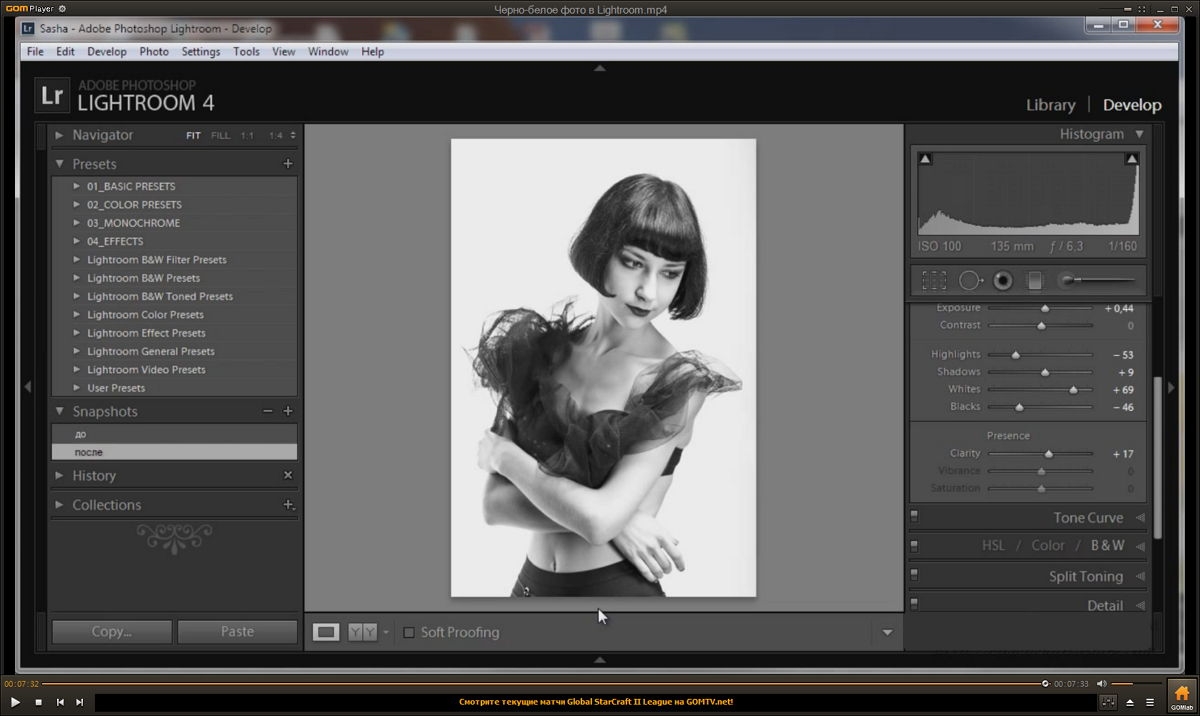
Task: Open the Tools menu
Action: (246, 51)
